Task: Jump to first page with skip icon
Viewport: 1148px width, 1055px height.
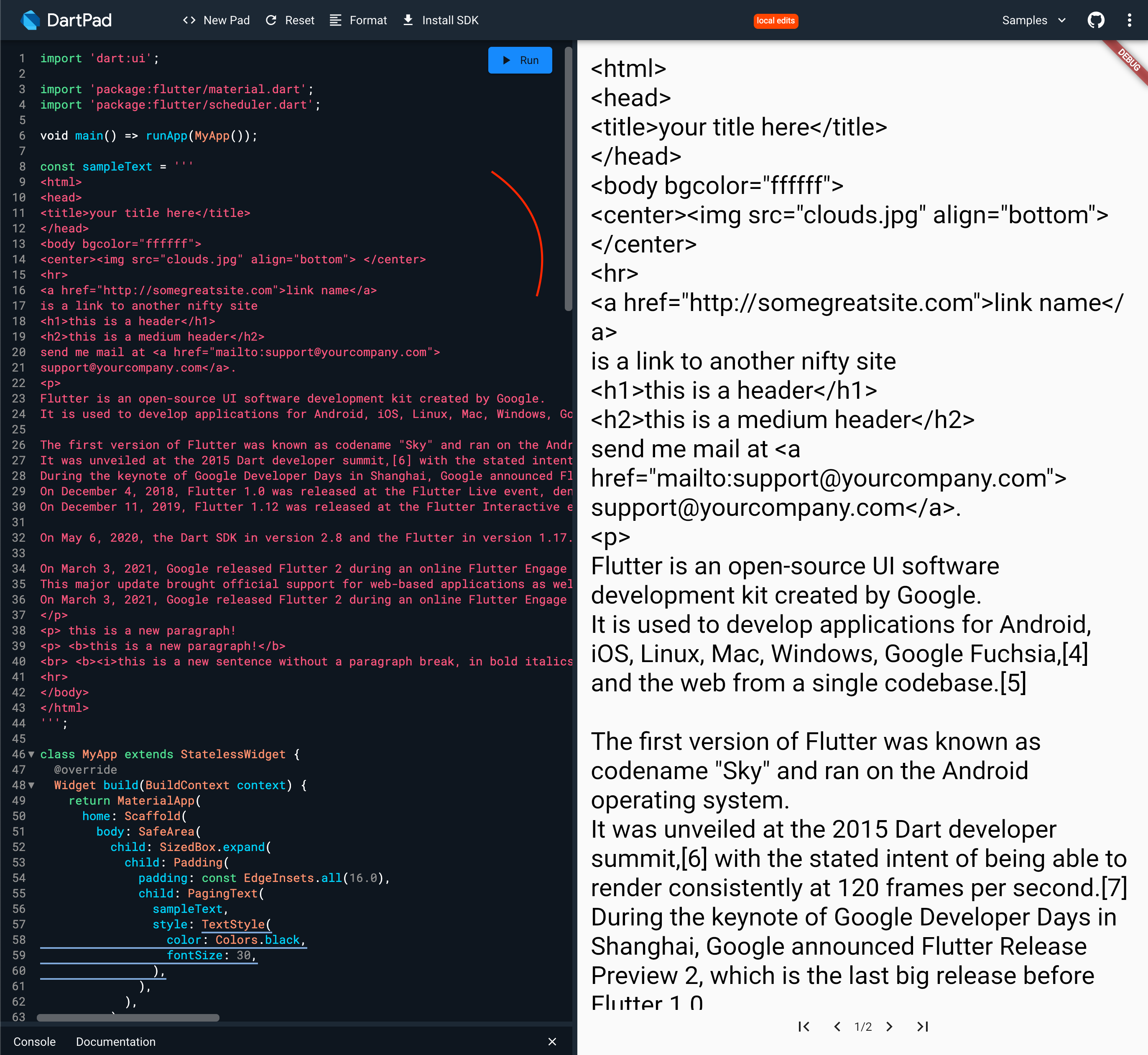Action: (804, 1026)
